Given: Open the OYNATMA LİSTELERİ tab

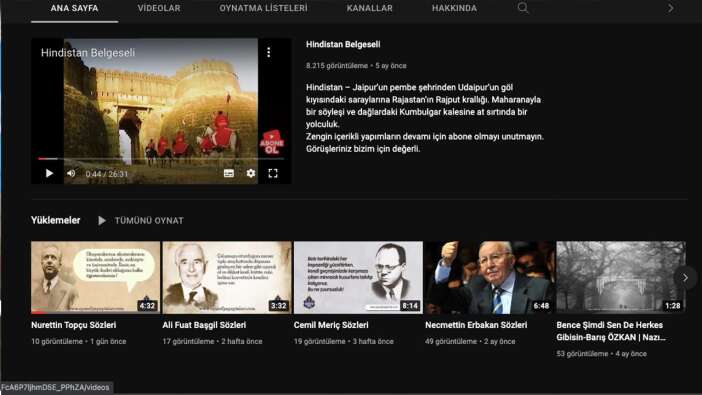Looking at the screenshot, I should click(x=263, y=9).
